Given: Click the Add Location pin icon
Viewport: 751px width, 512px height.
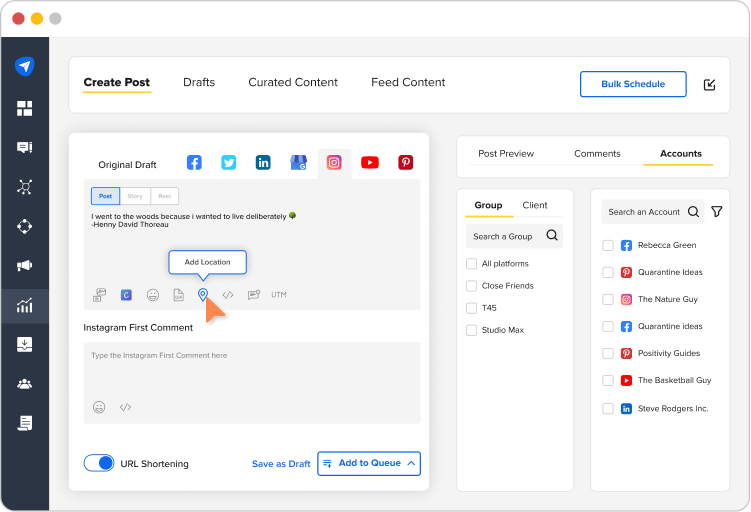Looking at the screenshot, I should (203, 295).
